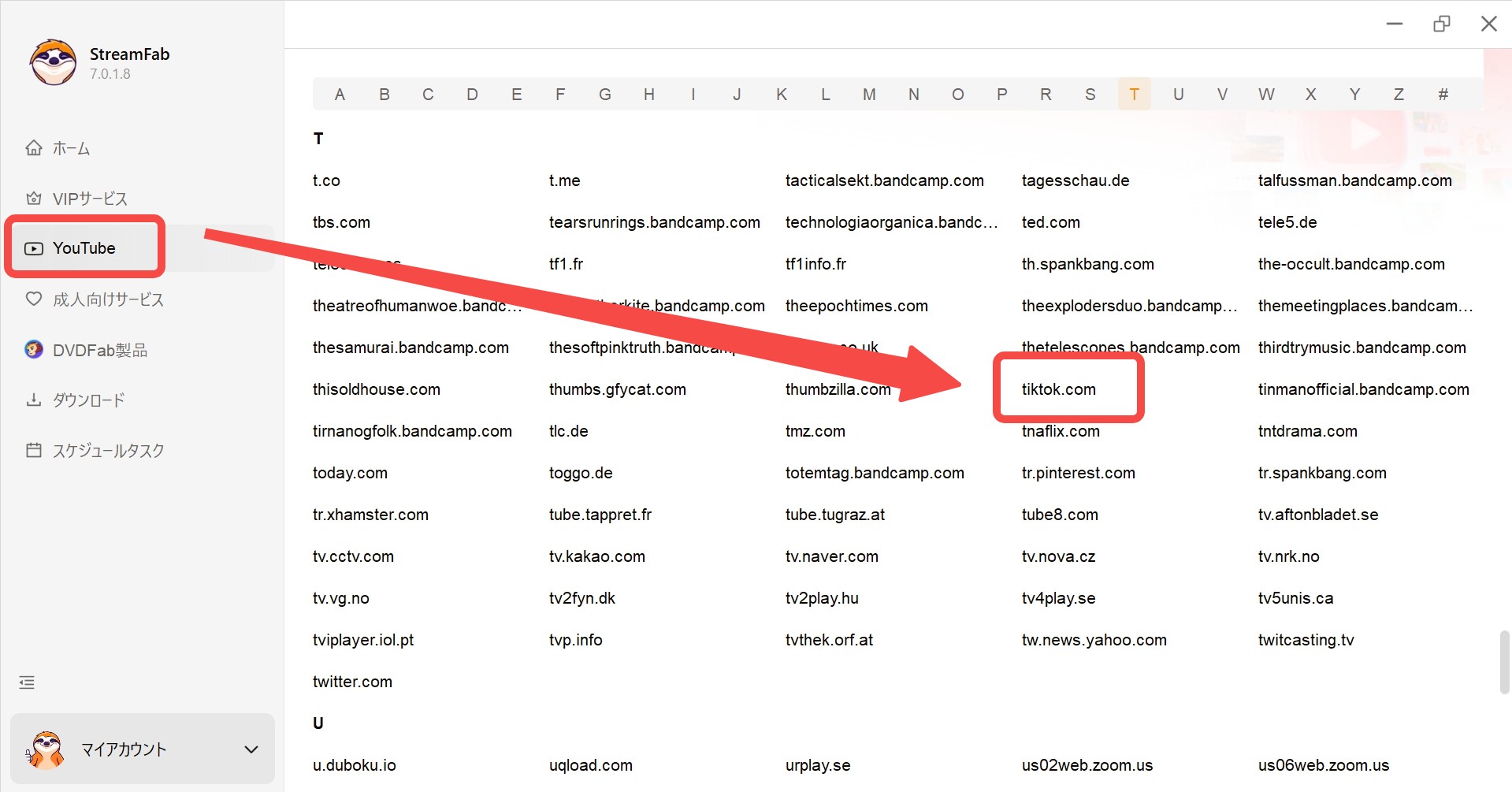Minimize the StreamFab window

point(1394,24)
